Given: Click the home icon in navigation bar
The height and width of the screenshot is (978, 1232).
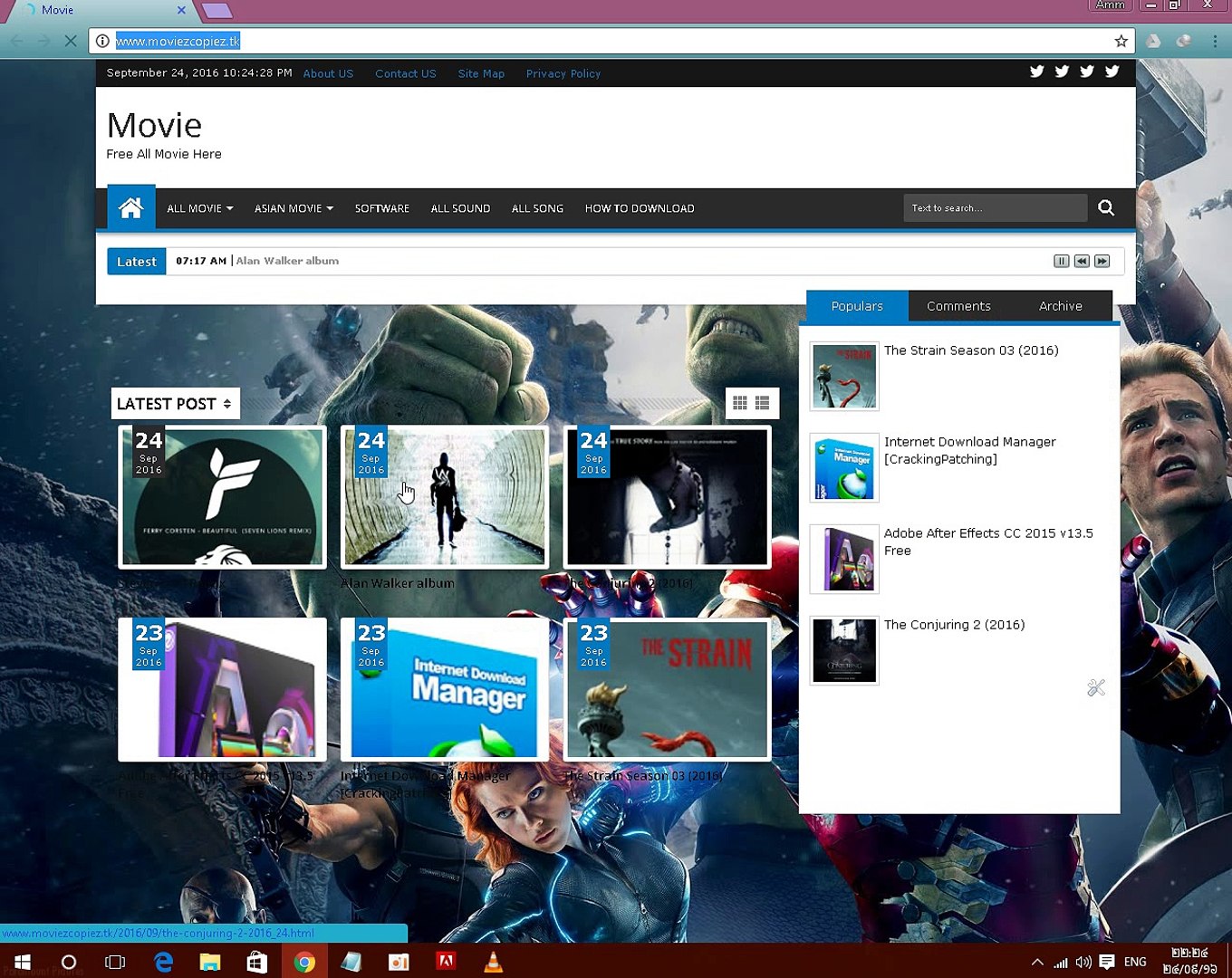Looking at the screenshot, I should pyautogui.click(x=131, y=208).
